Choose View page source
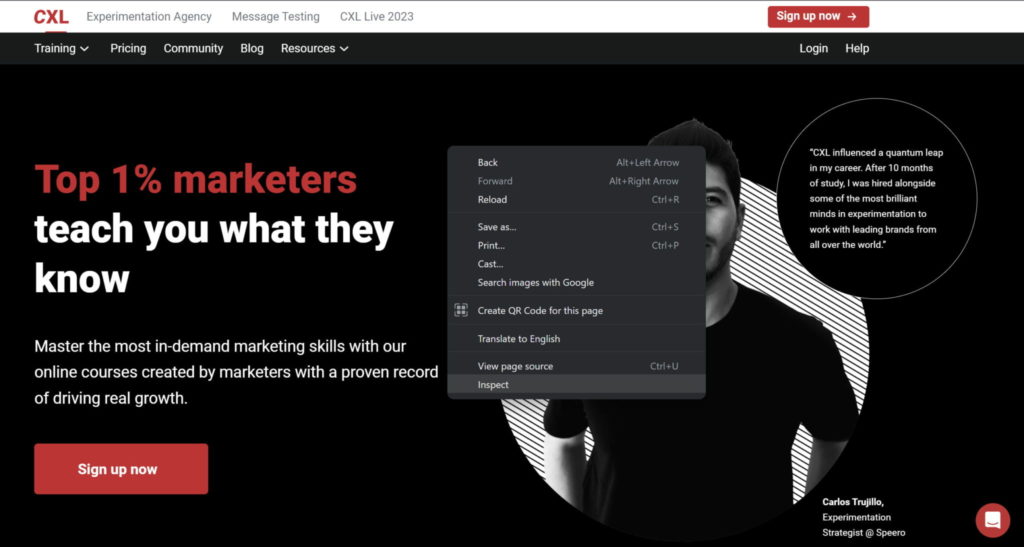Screen dimensions: 1024x547 click(x=576, y=366)
